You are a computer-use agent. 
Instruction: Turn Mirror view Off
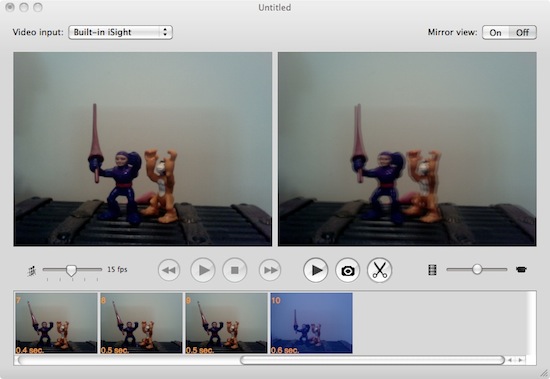tap(523, 33)
